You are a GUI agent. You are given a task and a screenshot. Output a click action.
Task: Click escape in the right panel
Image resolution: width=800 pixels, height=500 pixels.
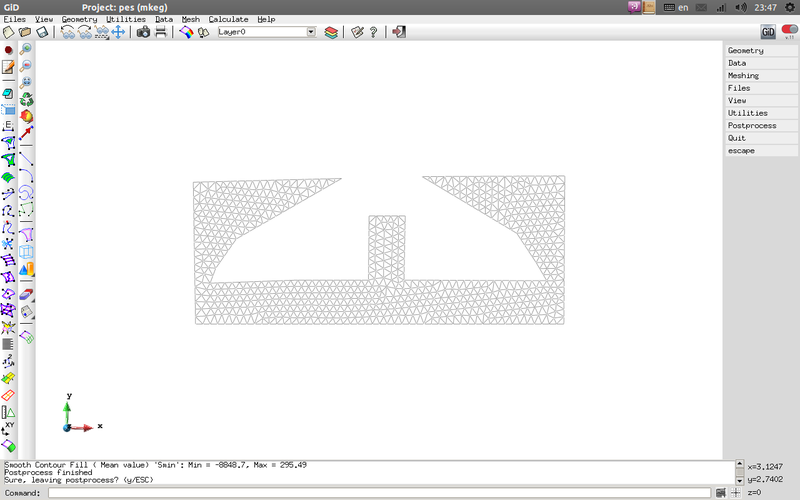[761, 151]
